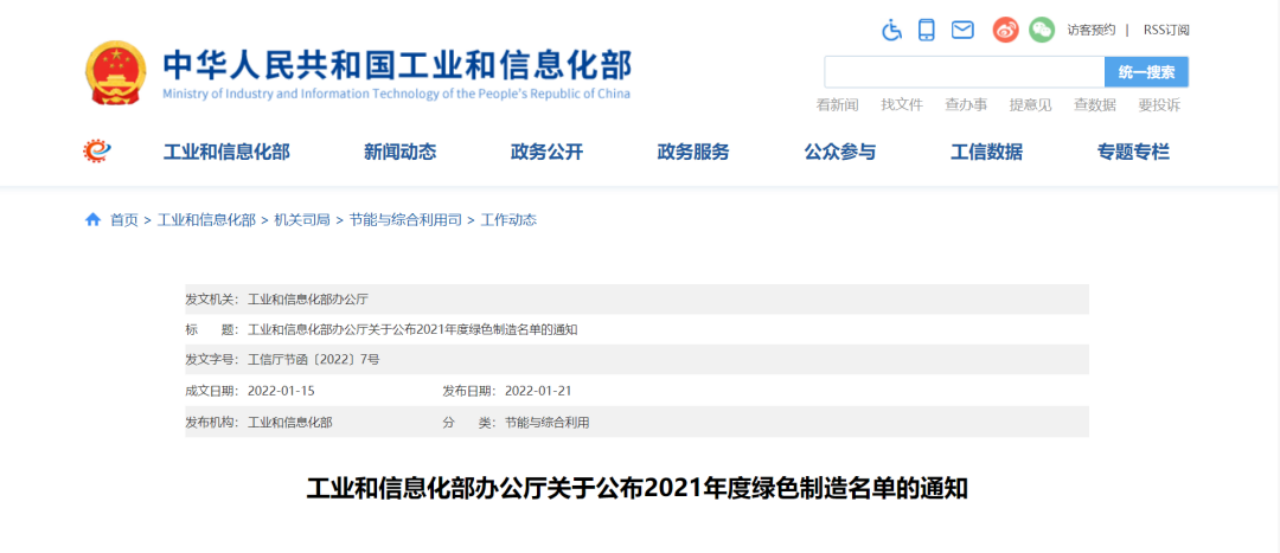Select the 看新闻 search shortcut
Viewport: 1280px width, 553px height.
click(x=837, y=105)
